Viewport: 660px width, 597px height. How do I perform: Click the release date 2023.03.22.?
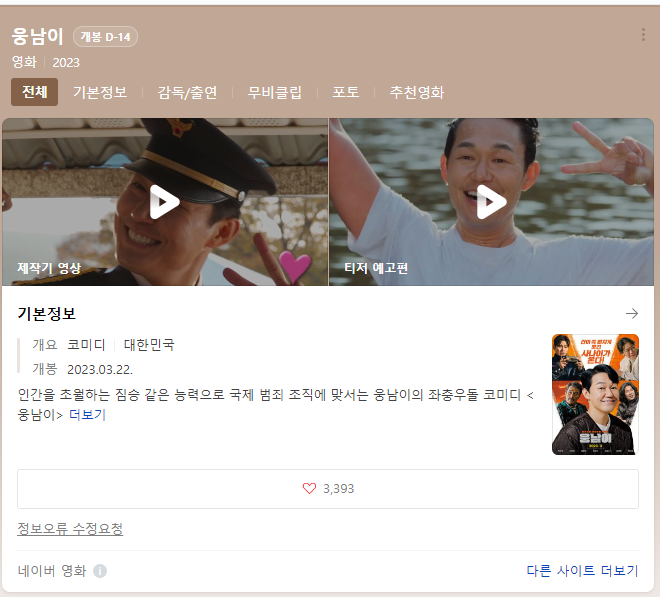tap(100, 369)
